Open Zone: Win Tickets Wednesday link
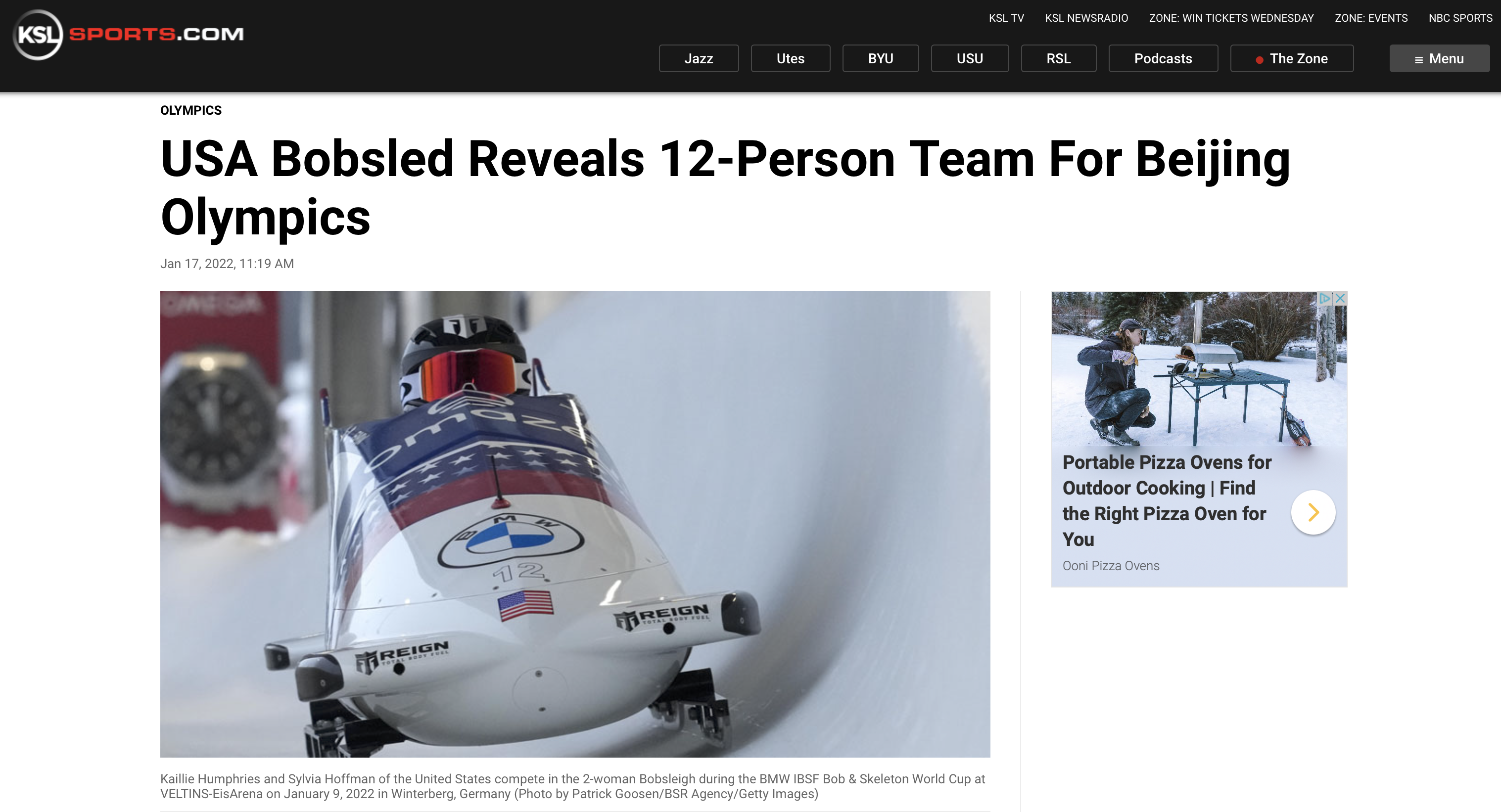 [x=1231, y=18]
